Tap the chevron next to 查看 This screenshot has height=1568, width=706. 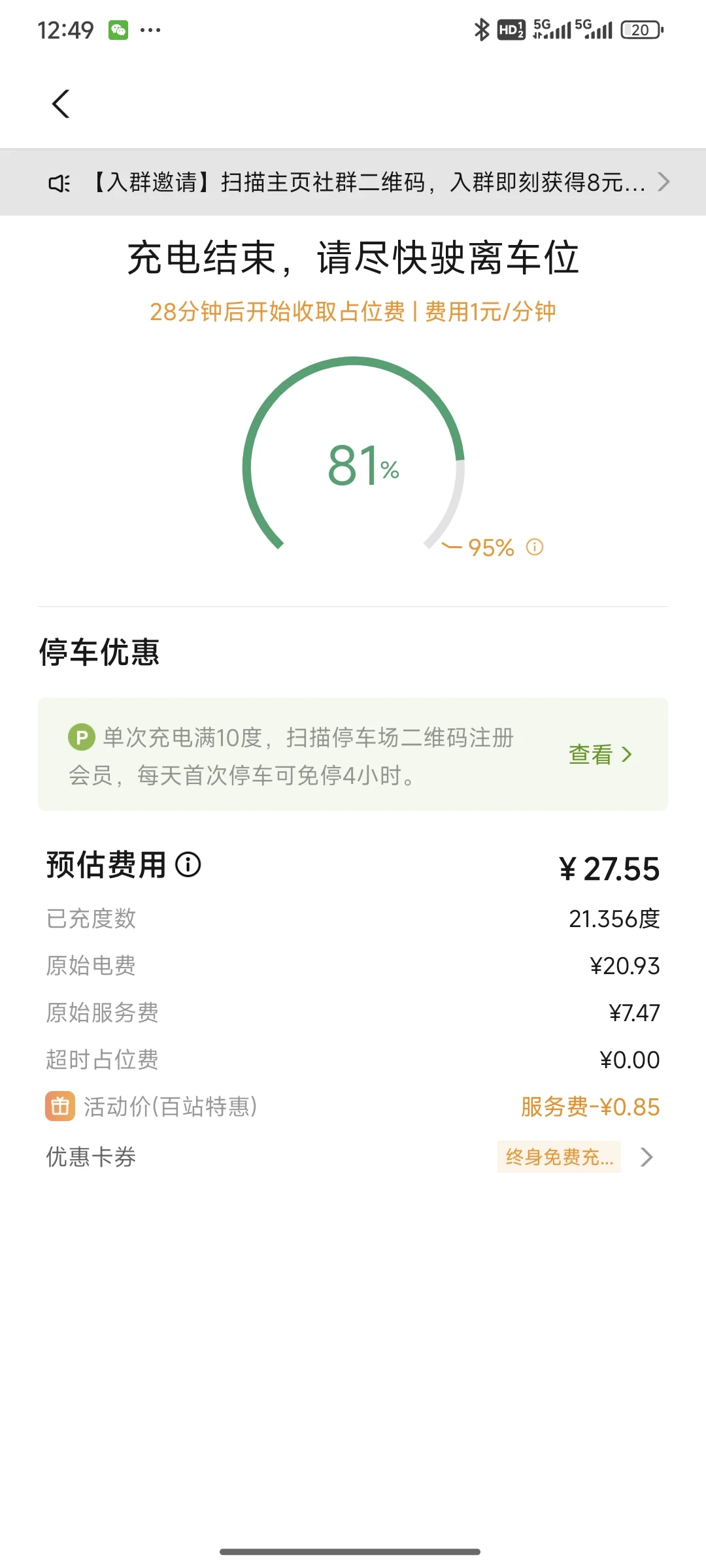click(627, 755)
